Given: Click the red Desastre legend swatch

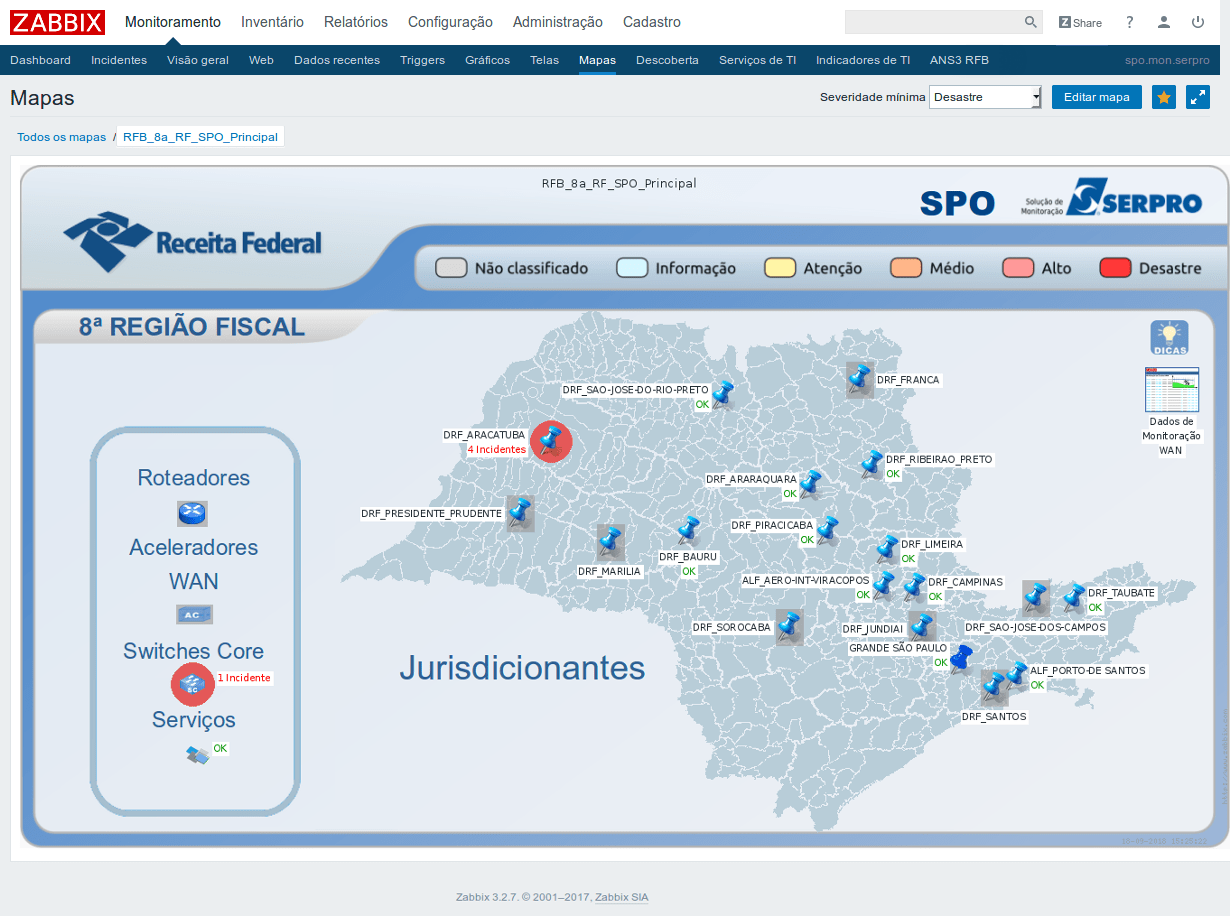Looking at the screenshot, I should pos(1113,268).
